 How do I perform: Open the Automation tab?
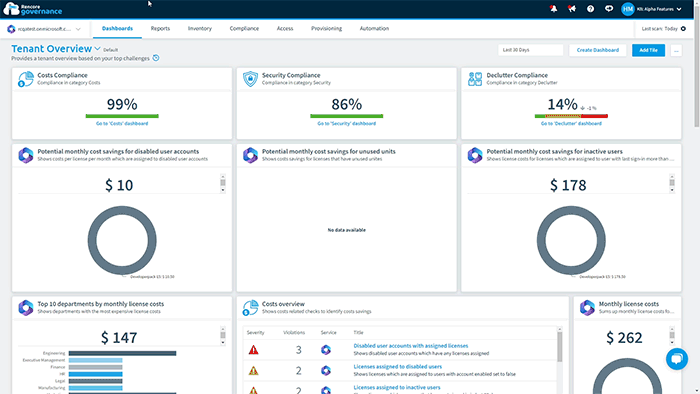click(374, 29)
